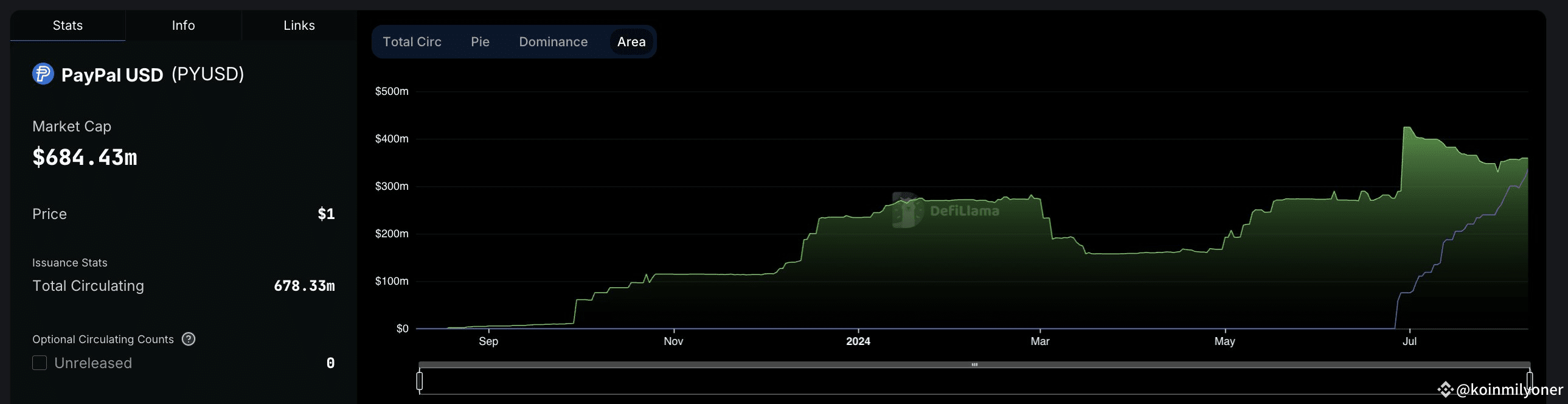Click the $400m axis label
The width and height of the screenshot is (1568, 404).
pyautogui.click(x=391, y=139)
